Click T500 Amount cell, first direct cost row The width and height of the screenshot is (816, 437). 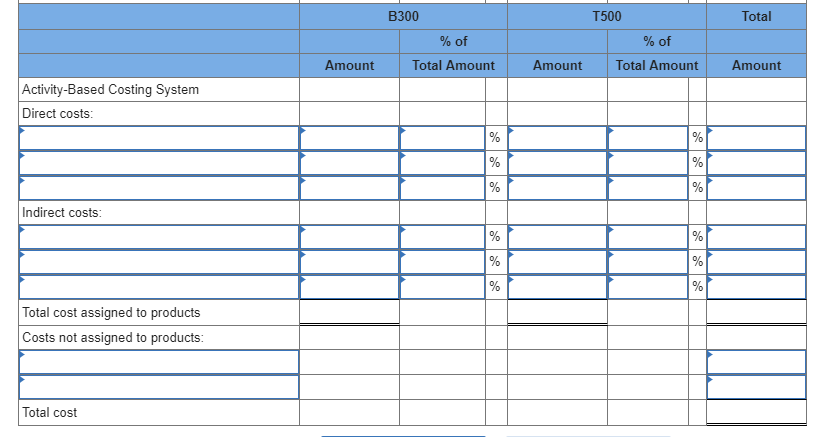(x=557, y=138)
